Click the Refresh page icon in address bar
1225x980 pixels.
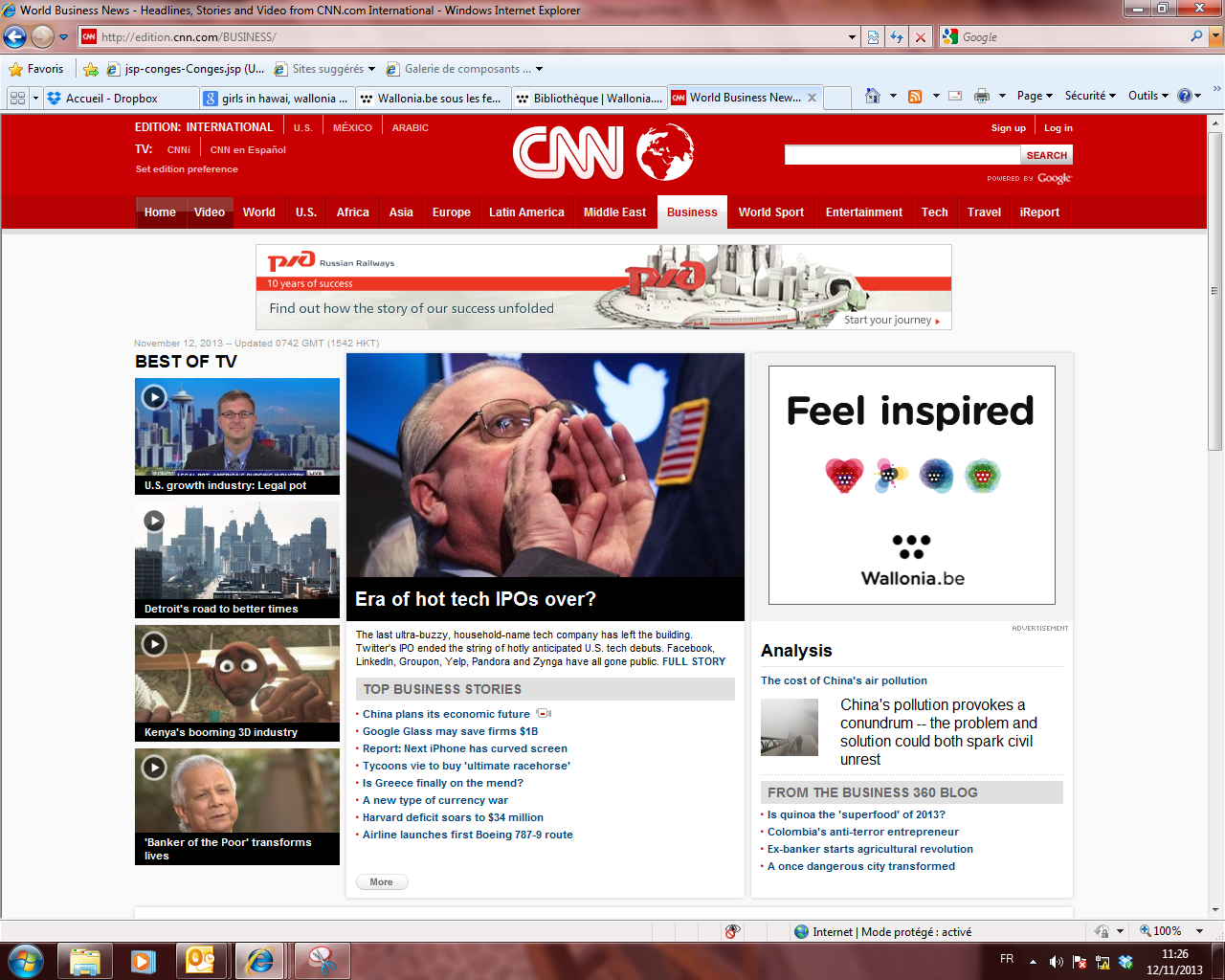(897, 37)
